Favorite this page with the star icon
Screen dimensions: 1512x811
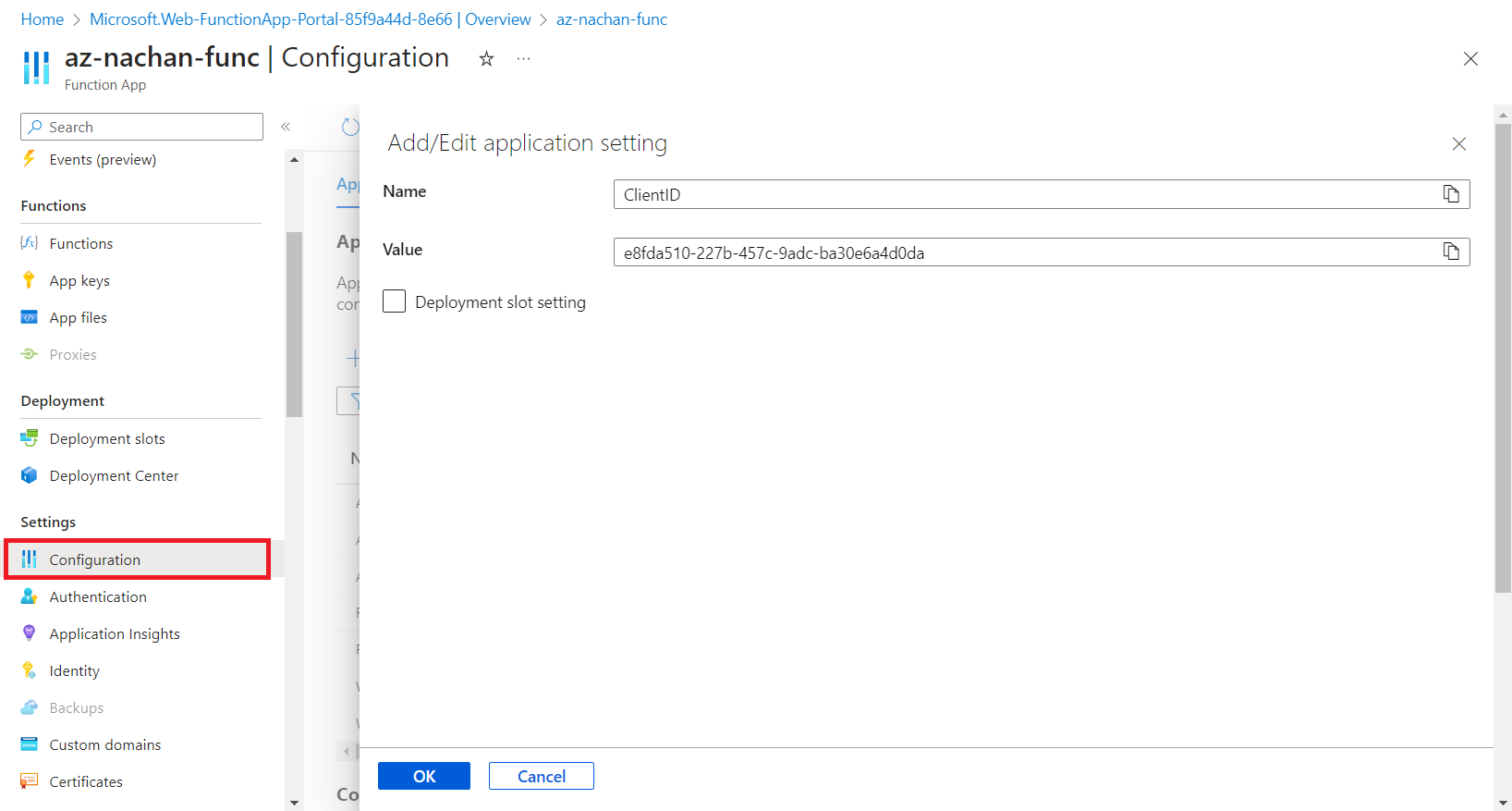click(486, 59)
